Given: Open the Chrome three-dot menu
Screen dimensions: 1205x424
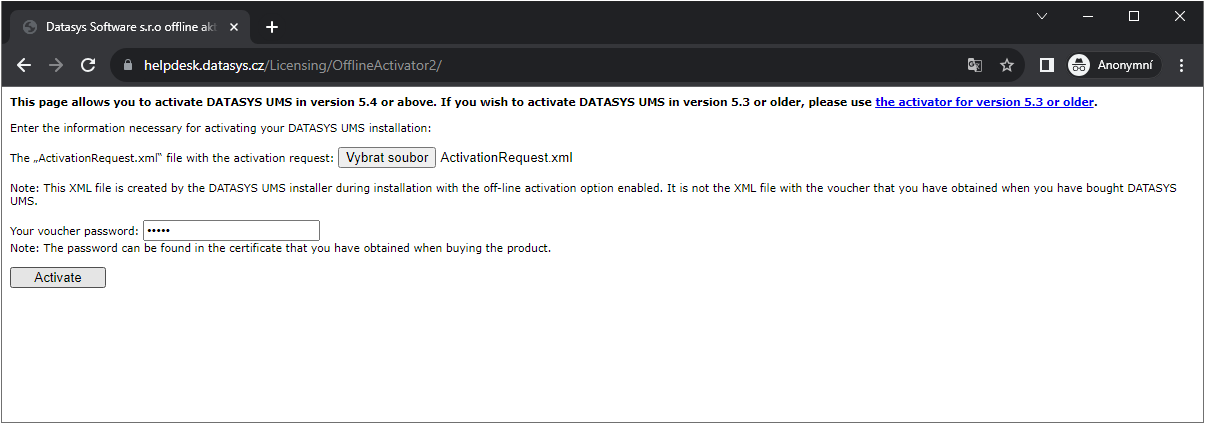Looking at the screenshot, I should (x=1181, y=65).
